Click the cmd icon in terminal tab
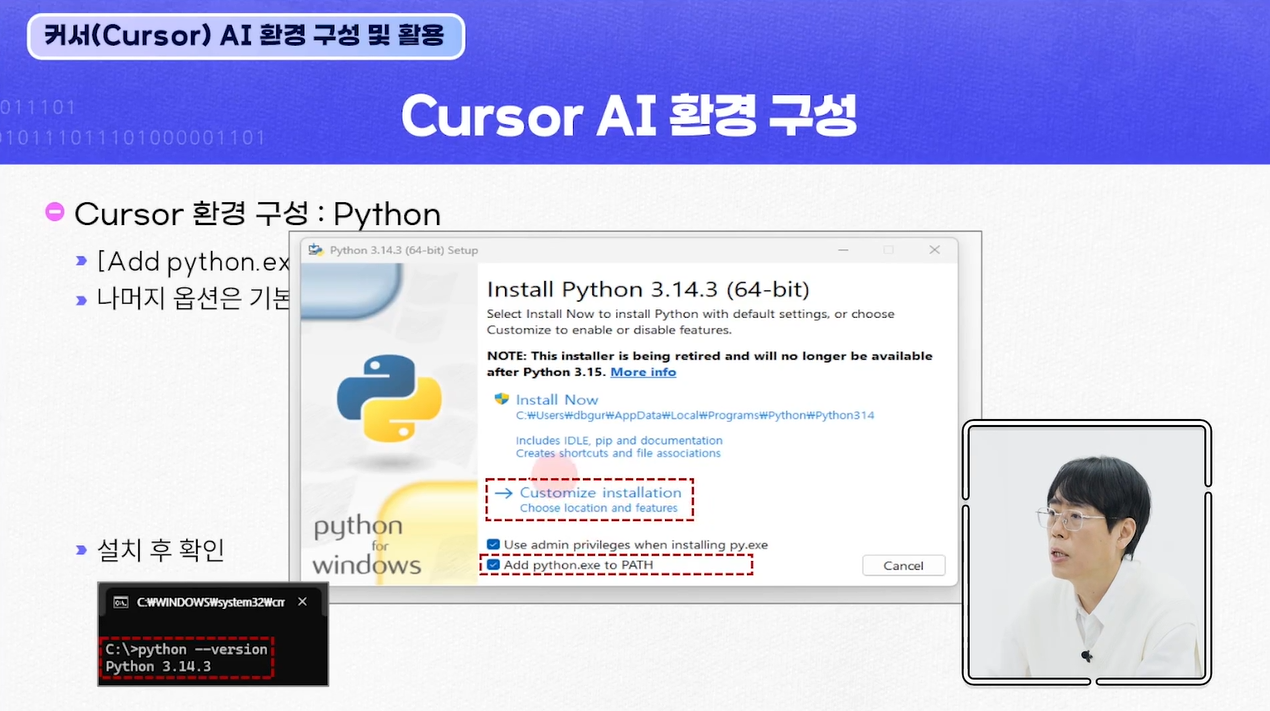The image size is (1270, 711). click(x=121, y=602)
